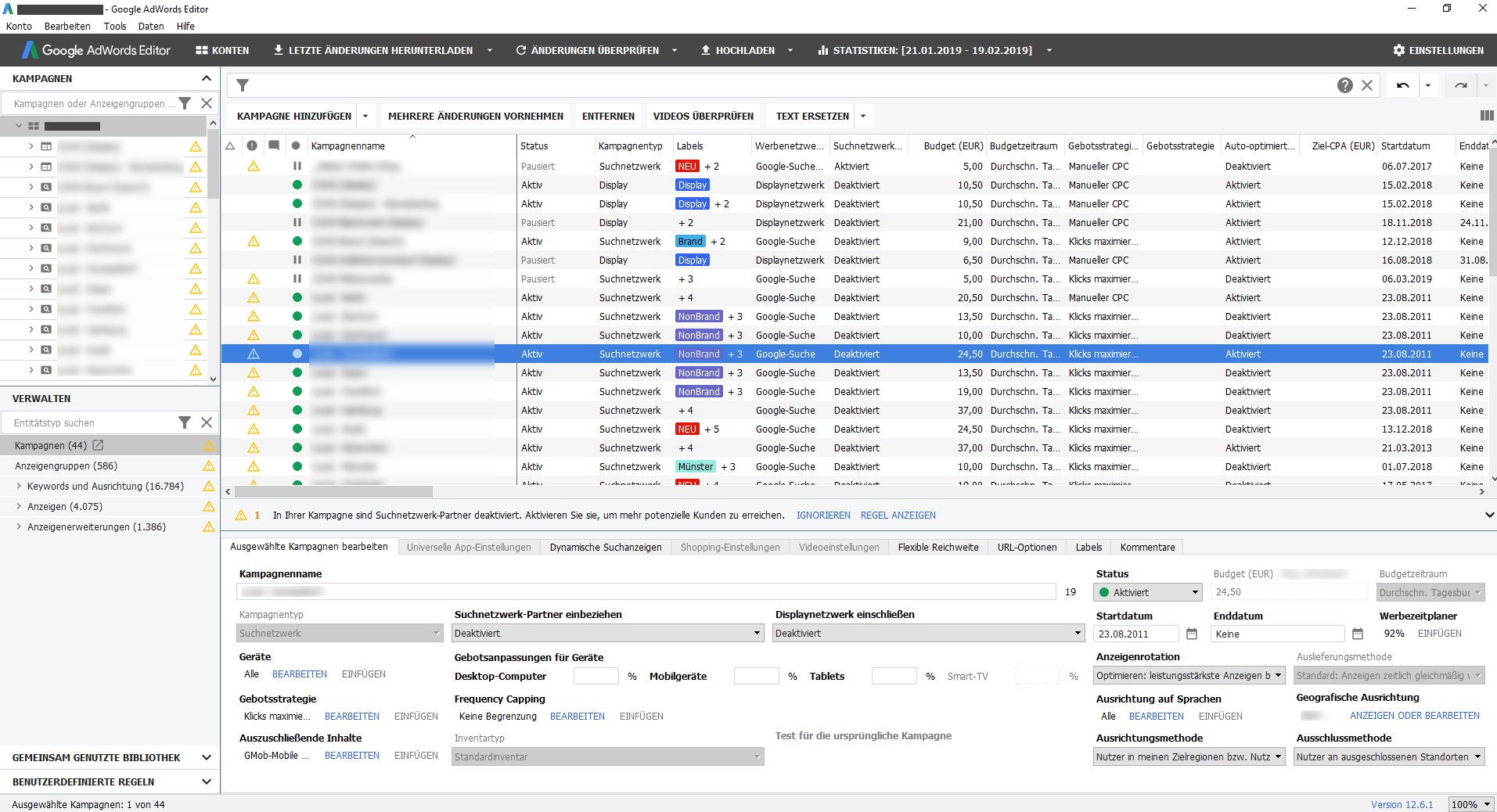Switch to the Dynamische Suchanzeigen tab
Viewport: 1497px width, 812px height.
(605, 547)
